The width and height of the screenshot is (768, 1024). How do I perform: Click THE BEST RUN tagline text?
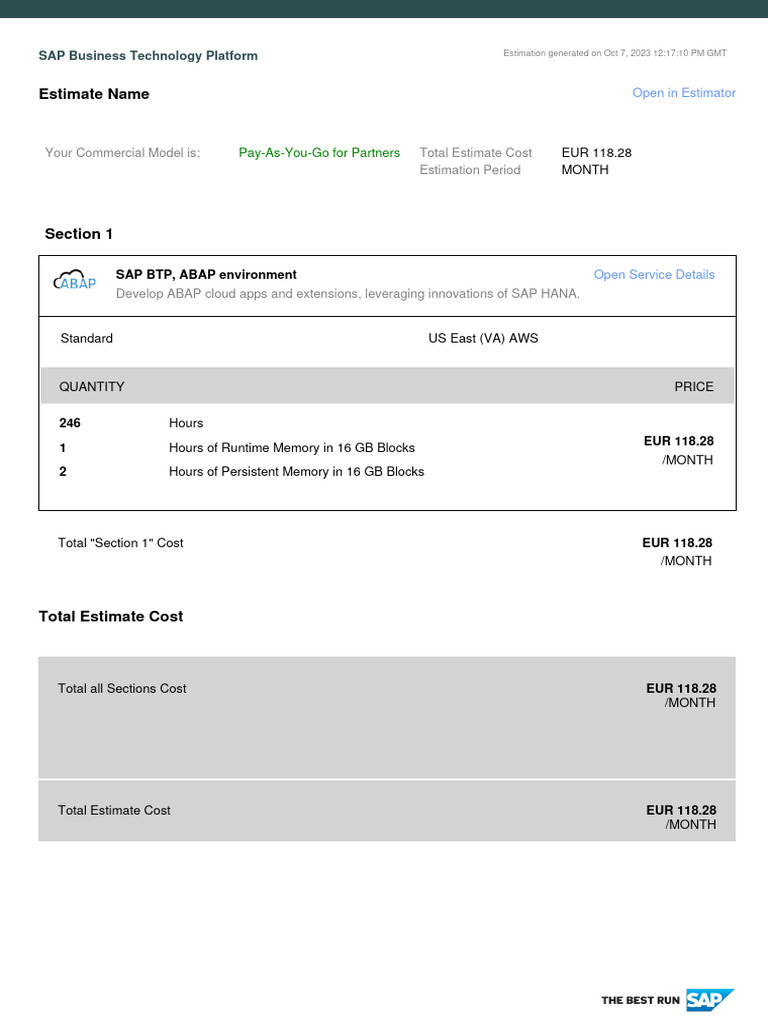pos(640,1000)
